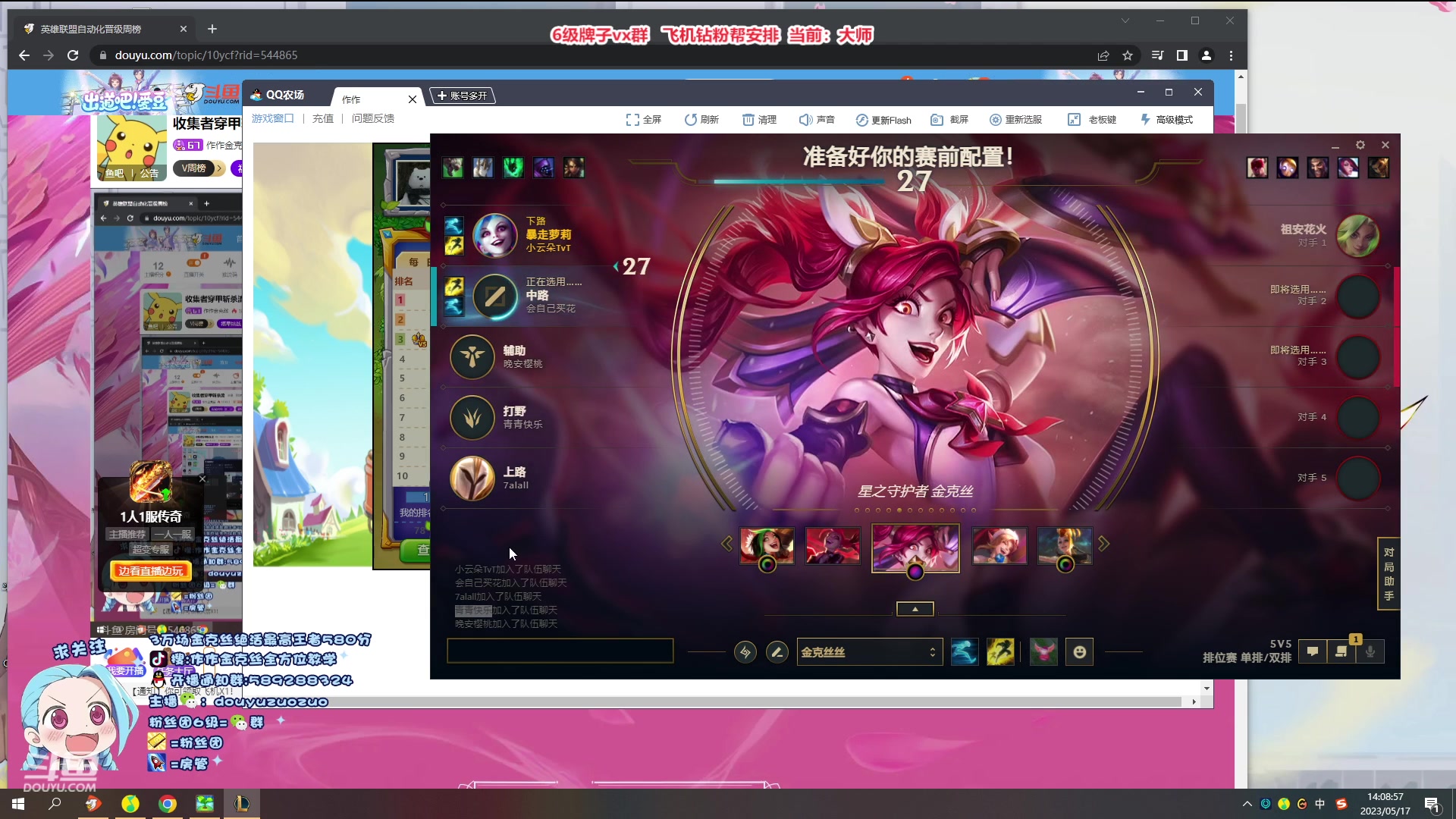Click the 老板键 boss key button
This screenshot has width=1456, height=819.
[1092, 120]
